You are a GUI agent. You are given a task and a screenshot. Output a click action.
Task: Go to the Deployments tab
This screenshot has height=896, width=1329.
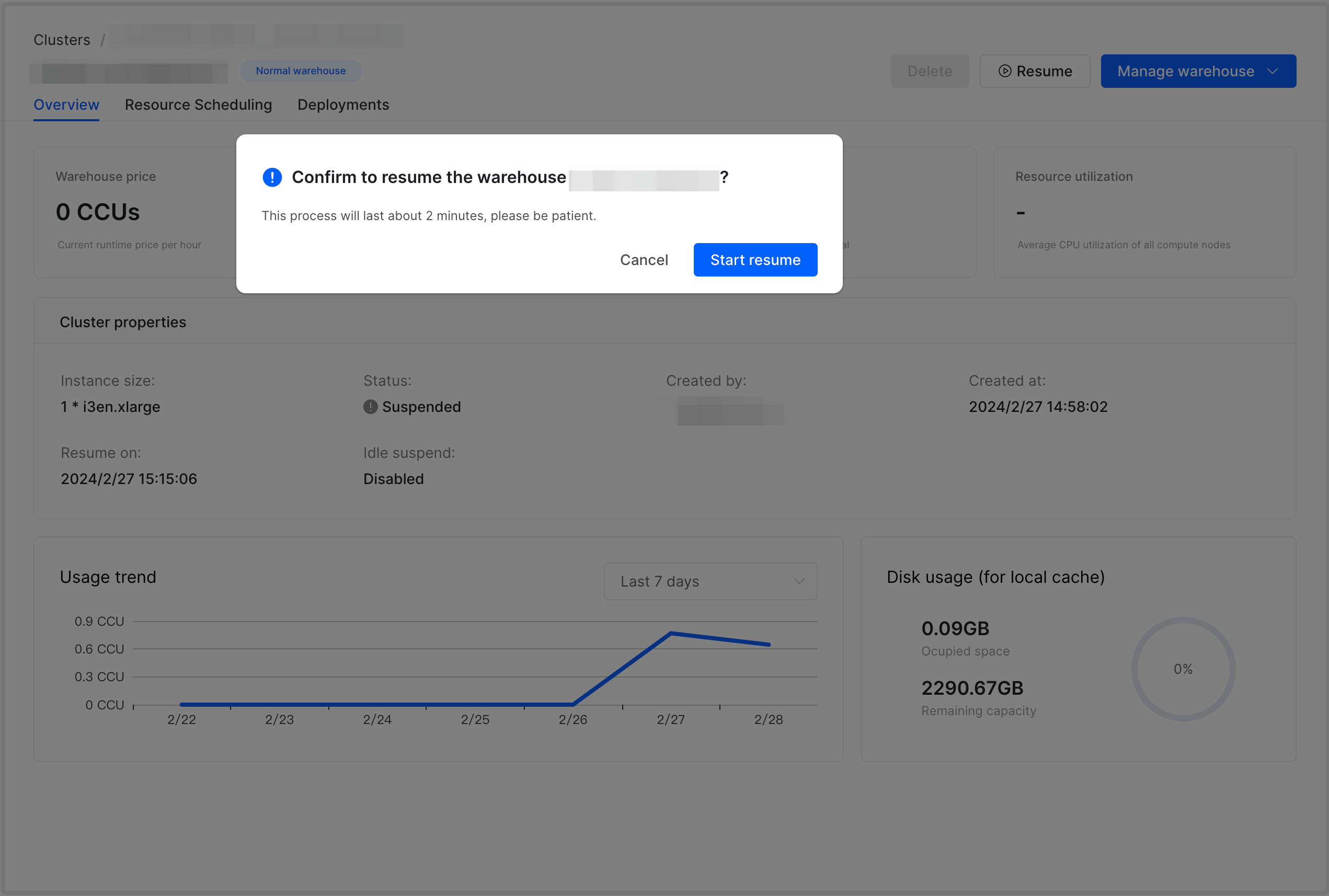(343, 105)
